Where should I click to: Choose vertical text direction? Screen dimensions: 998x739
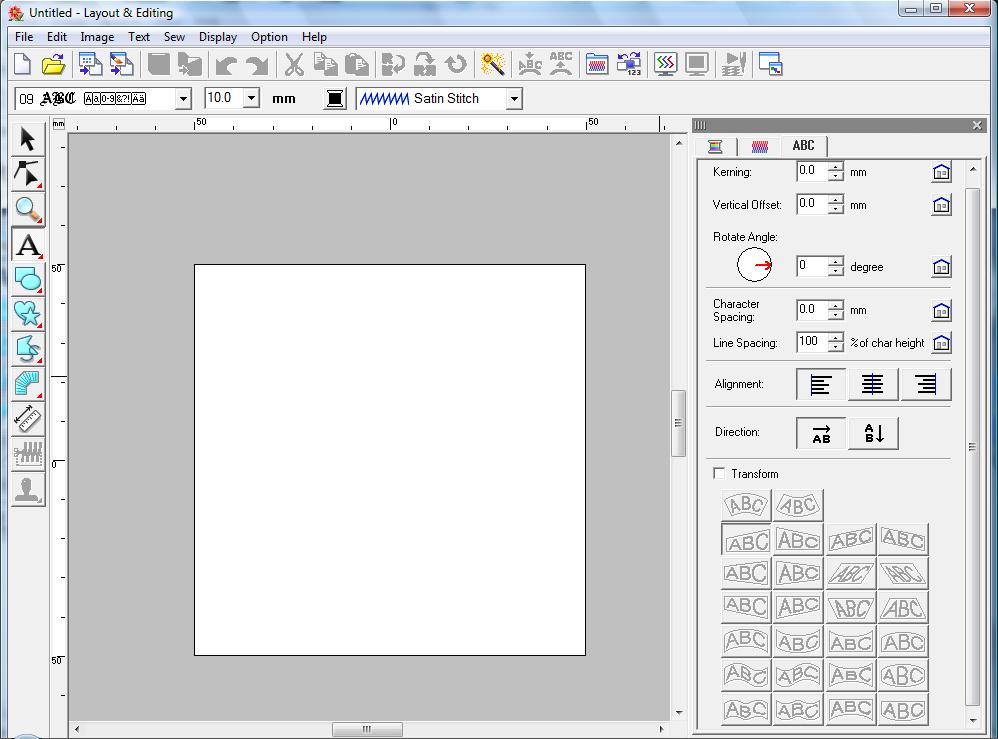[873, 433]
